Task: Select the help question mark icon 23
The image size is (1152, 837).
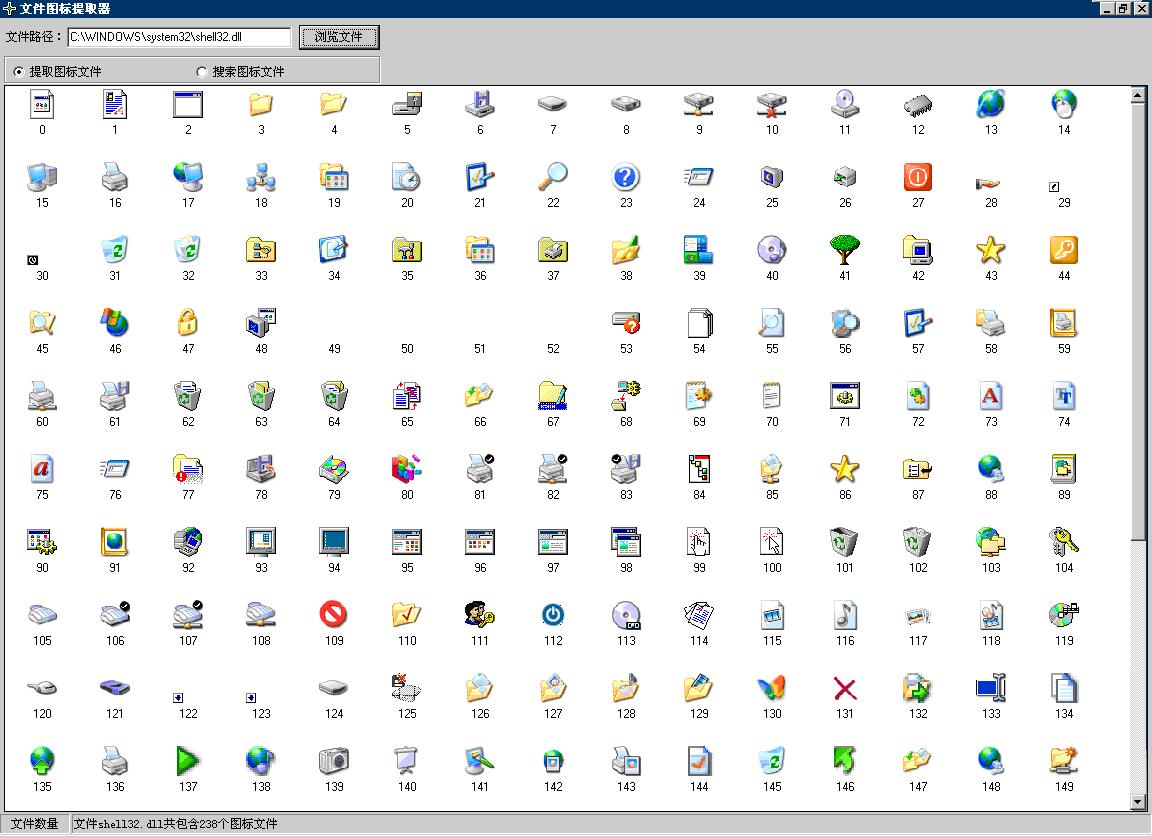Action: coord(625,178)
